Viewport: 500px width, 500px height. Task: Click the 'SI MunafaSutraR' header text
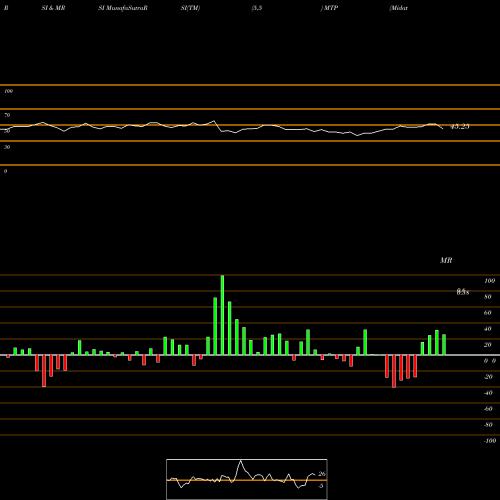[123, 8]
